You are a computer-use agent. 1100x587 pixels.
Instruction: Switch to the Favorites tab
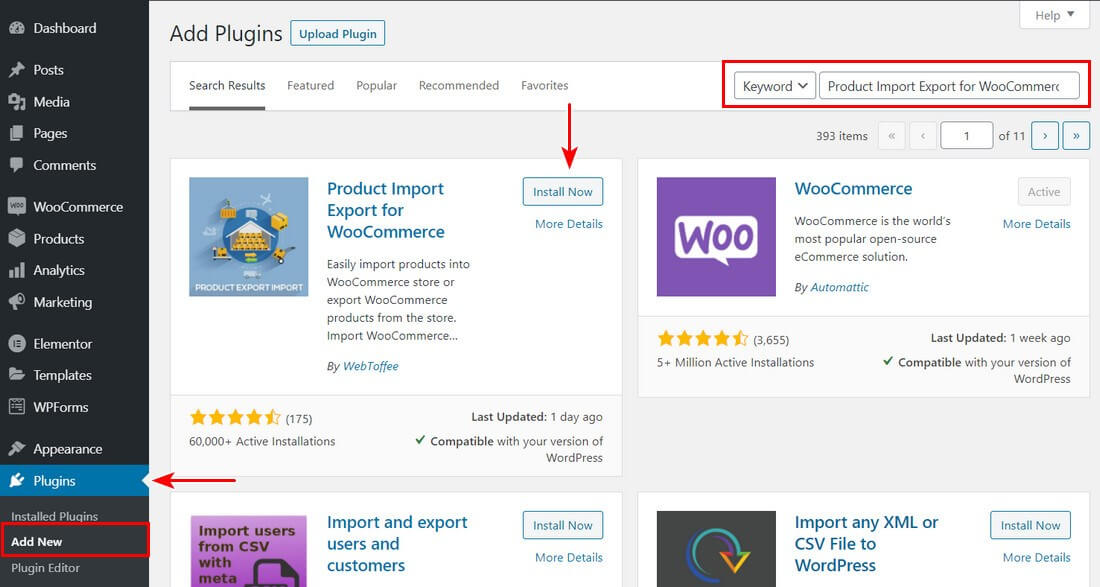(x=544, y=86)
